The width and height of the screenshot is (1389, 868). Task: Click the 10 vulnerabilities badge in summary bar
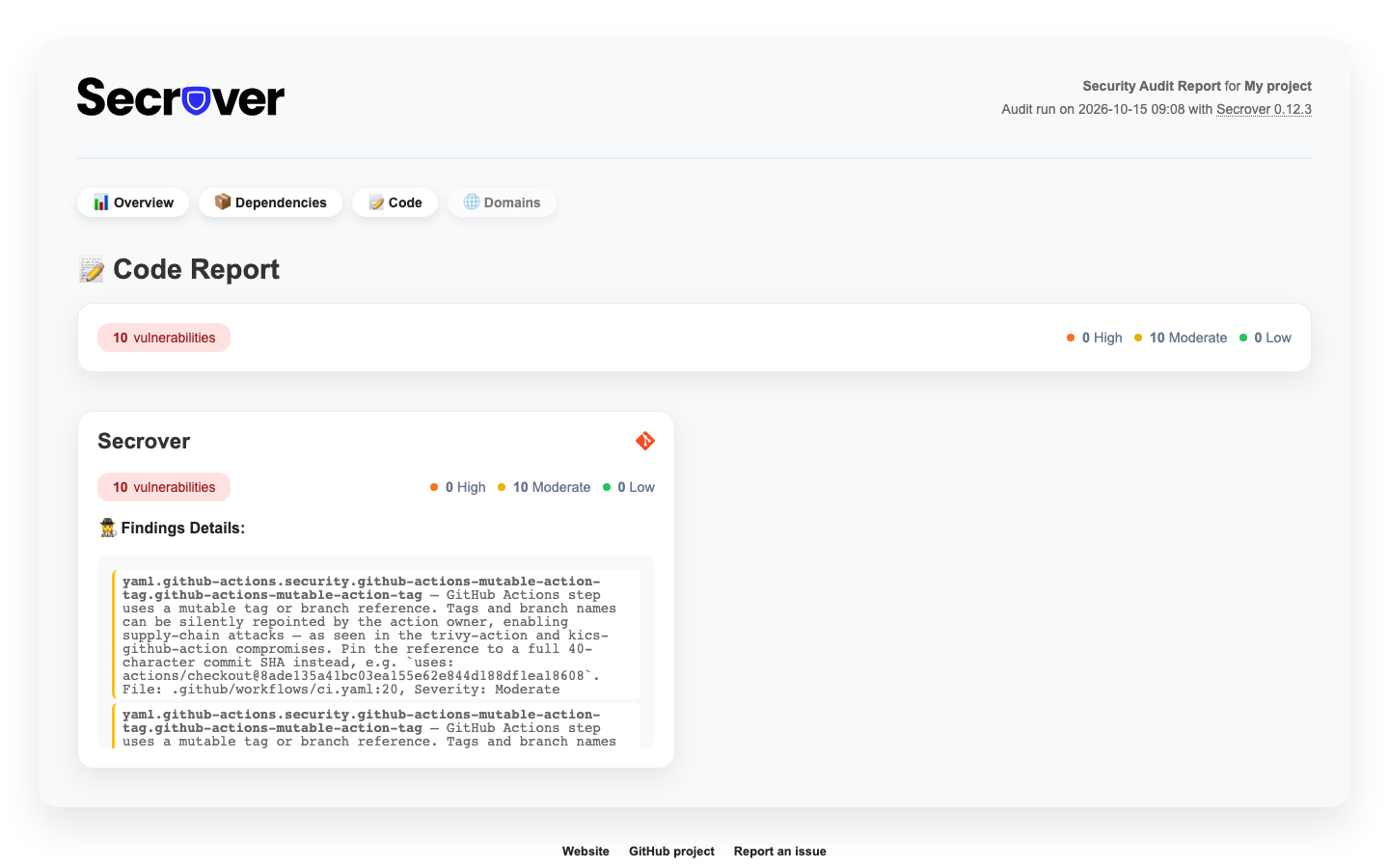164,338
